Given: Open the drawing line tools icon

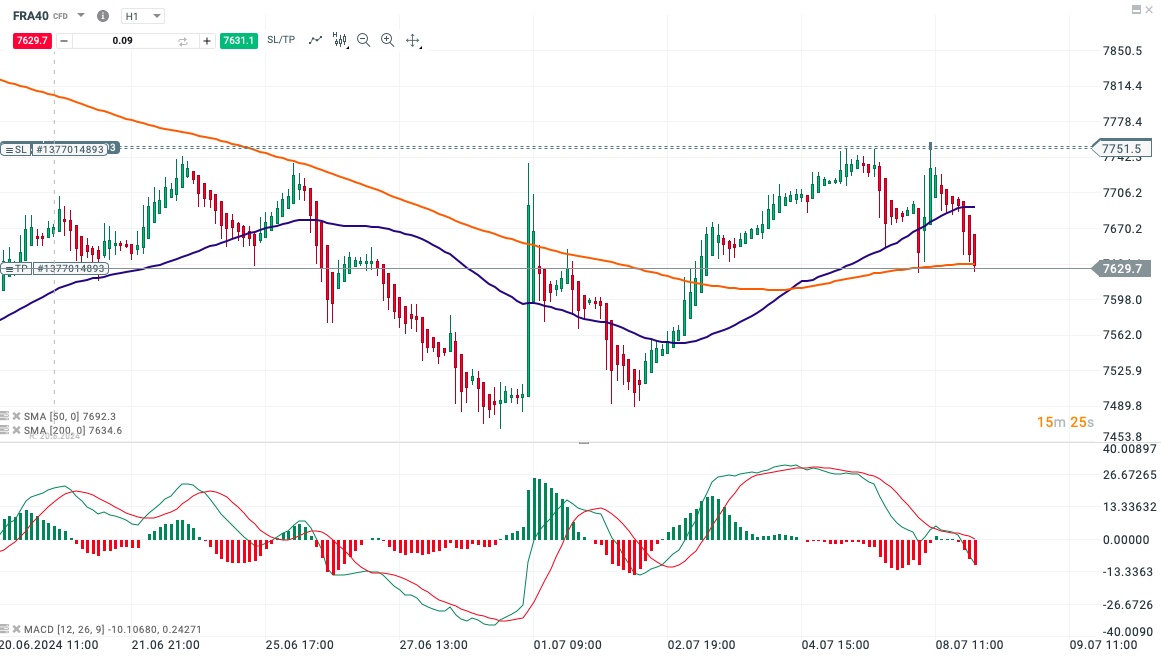Looking at the screenshot, I should (x=316, y=40).
